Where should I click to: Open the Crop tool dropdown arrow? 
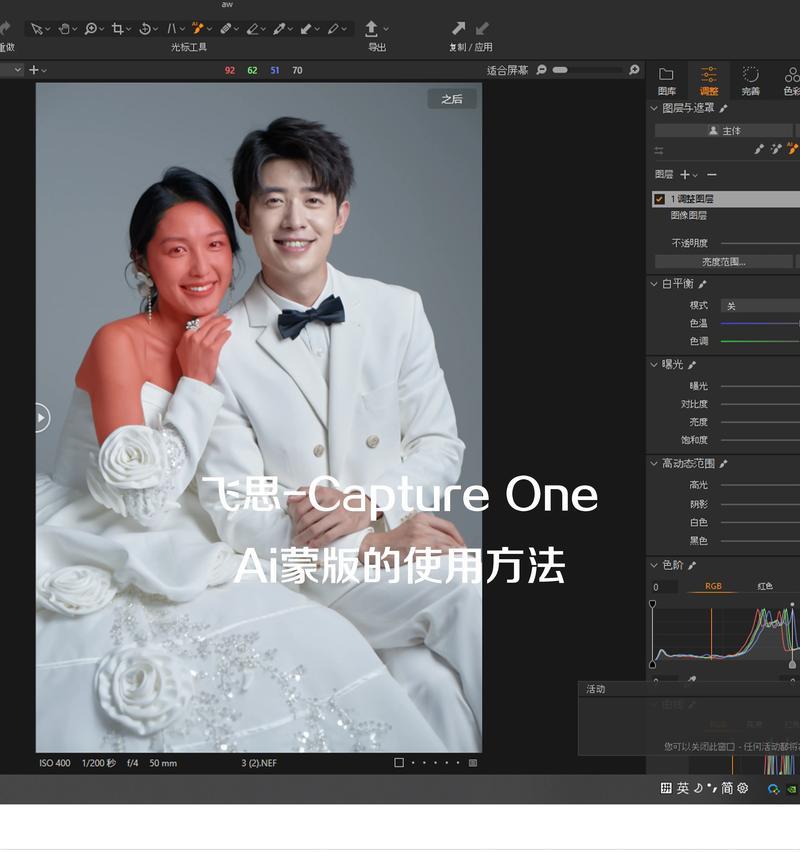pos(129,29)
